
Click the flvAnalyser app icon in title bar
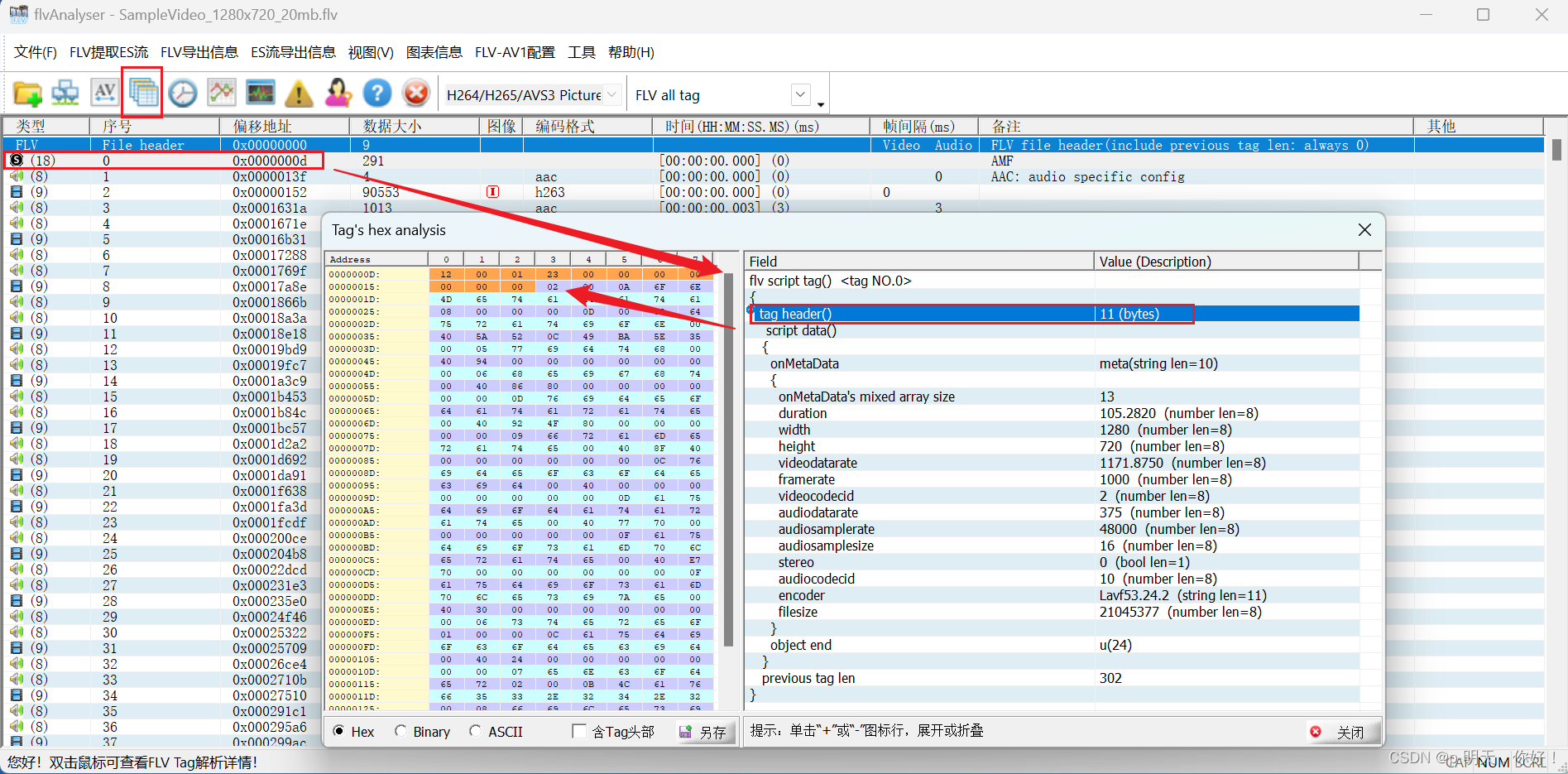click(x=18, y=14)
